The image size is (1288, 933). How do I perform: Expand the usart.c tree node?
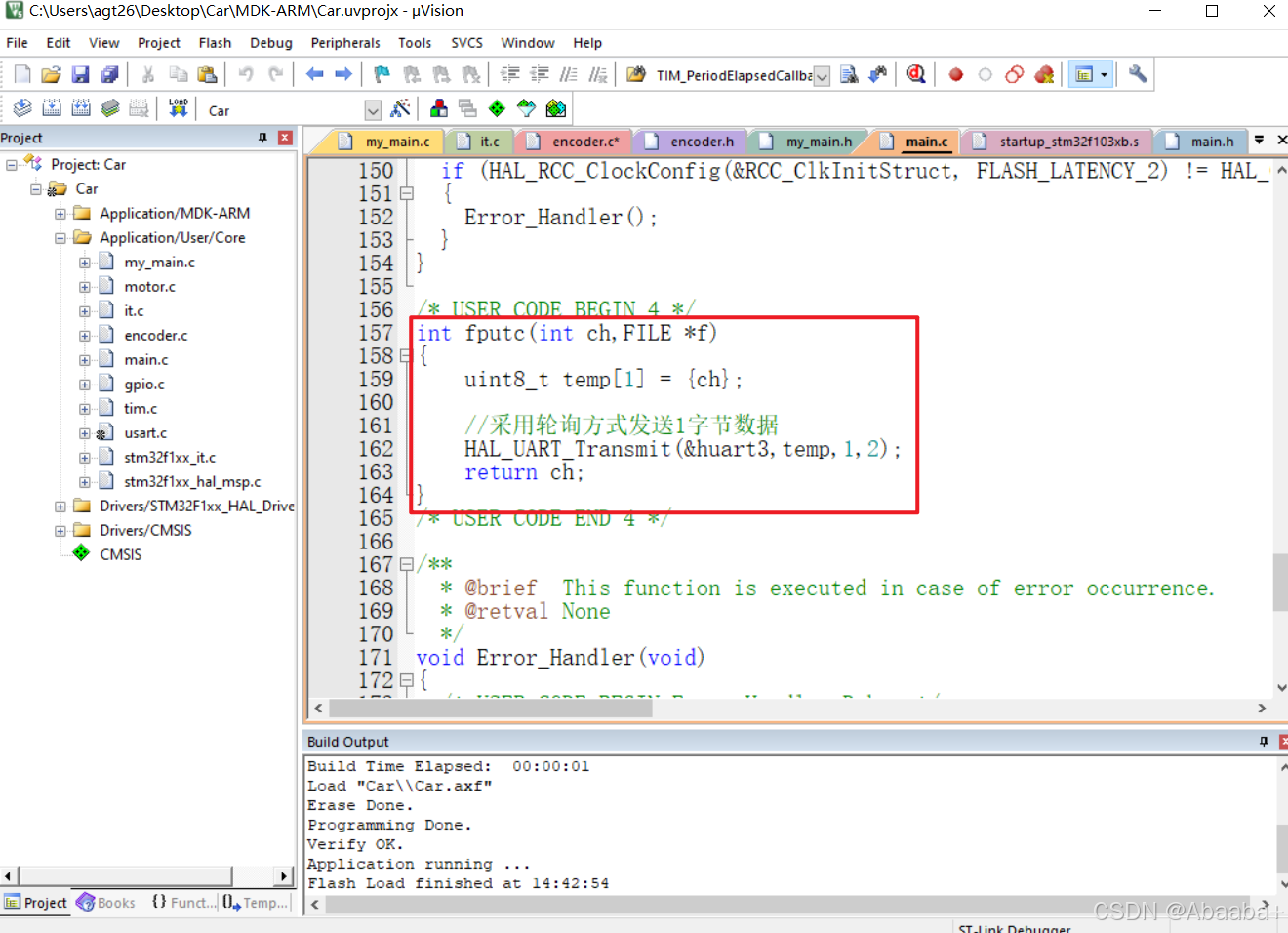pos(85,433)
